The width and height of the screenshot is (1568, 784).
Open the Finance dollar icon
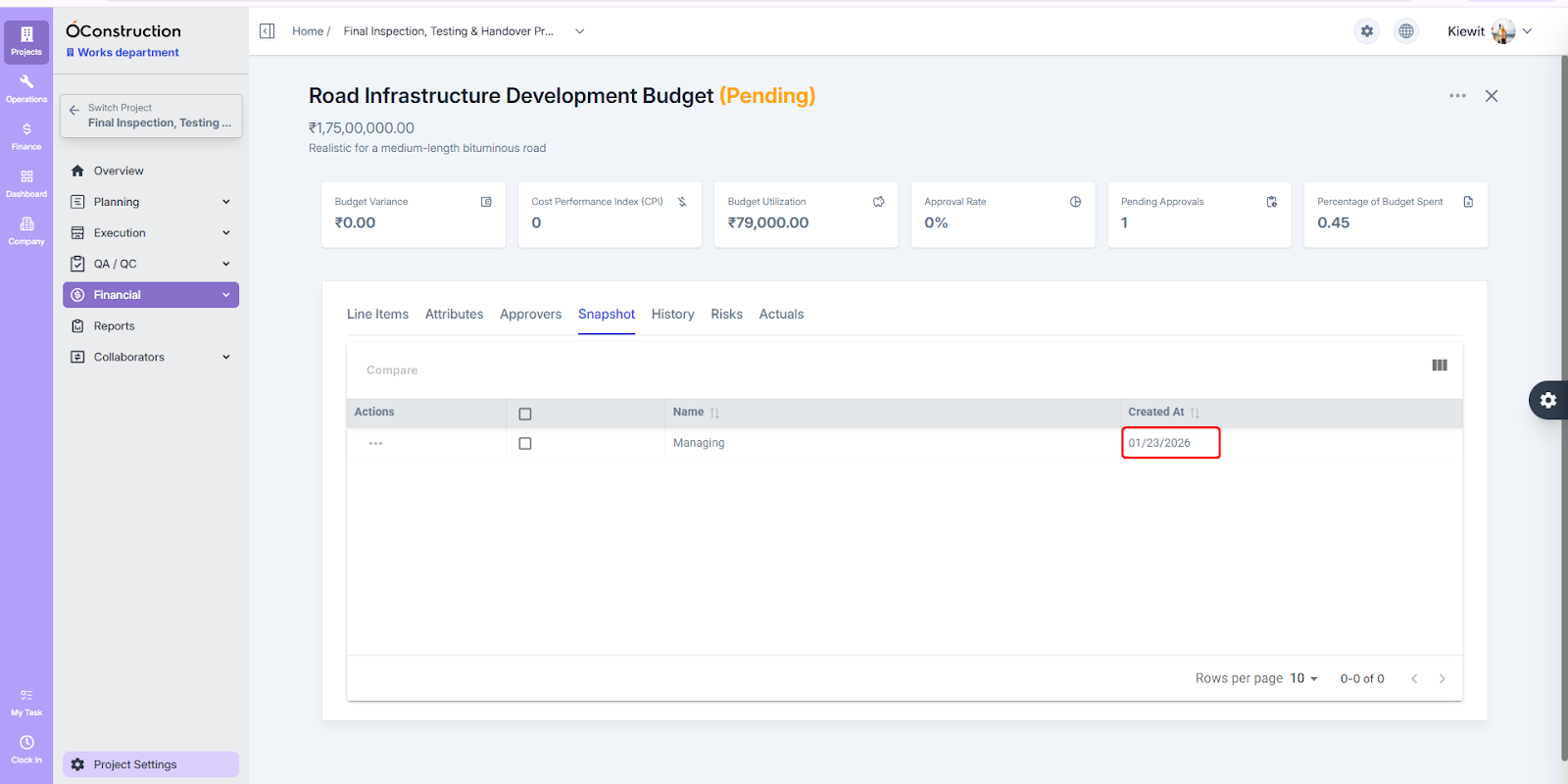click(26, 129)
